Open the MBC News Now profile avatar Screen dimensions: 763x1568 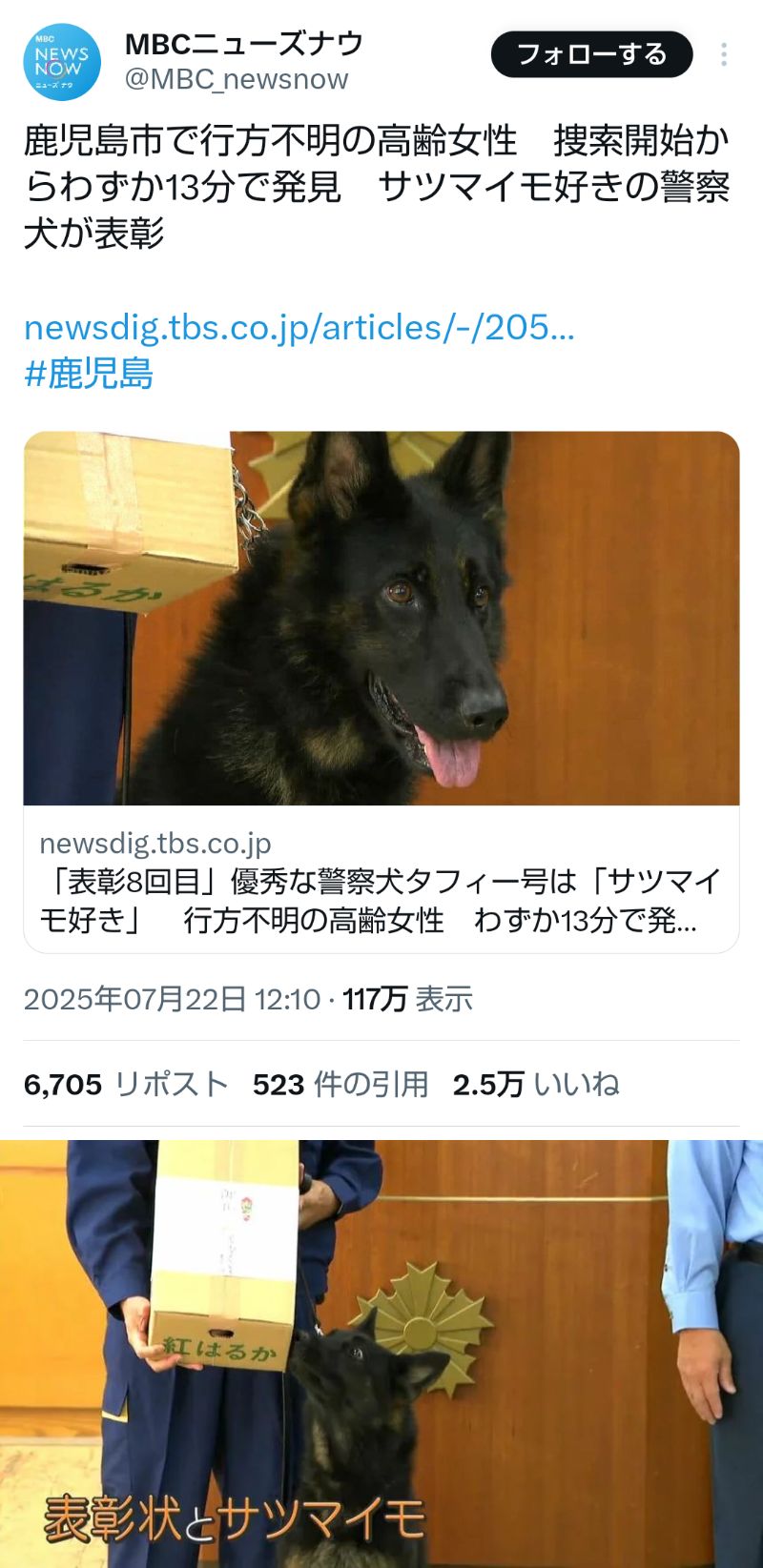62,62
